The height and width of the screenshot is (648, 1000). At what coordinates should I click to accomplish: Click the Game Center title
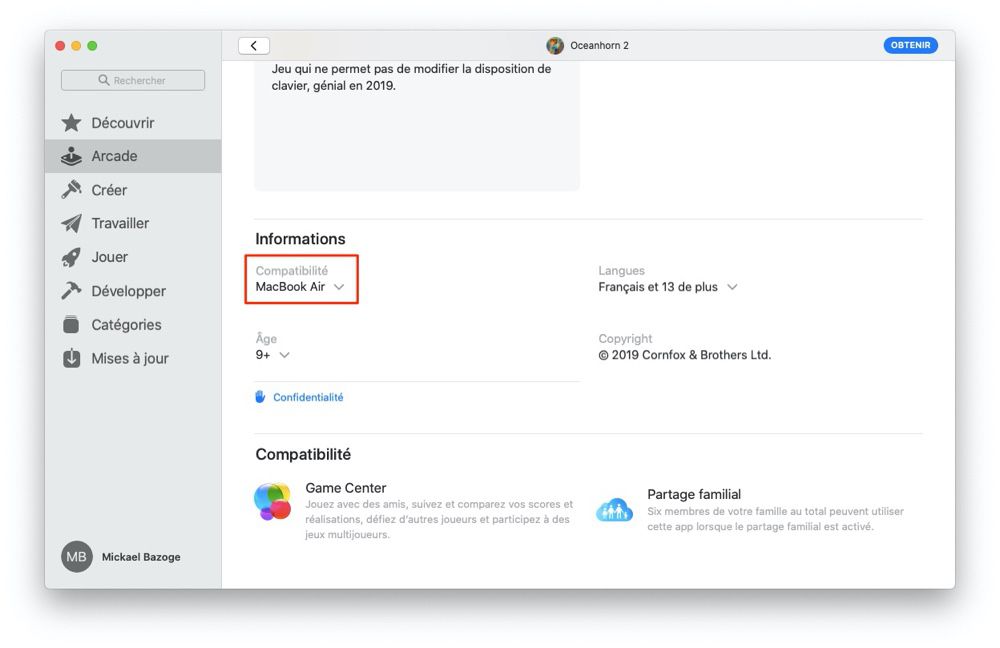[x=346, y=488]
